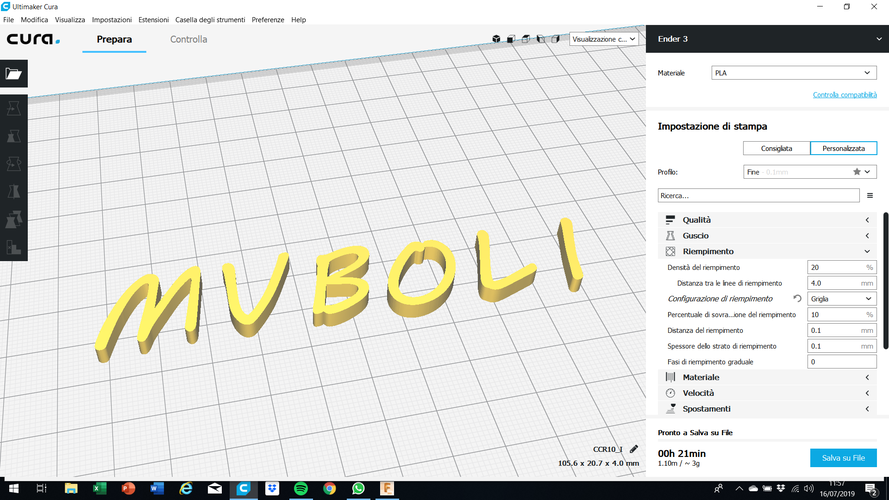Screen dimensions: 889x500
Task: Open file with the folder icon
Action: 14,74
